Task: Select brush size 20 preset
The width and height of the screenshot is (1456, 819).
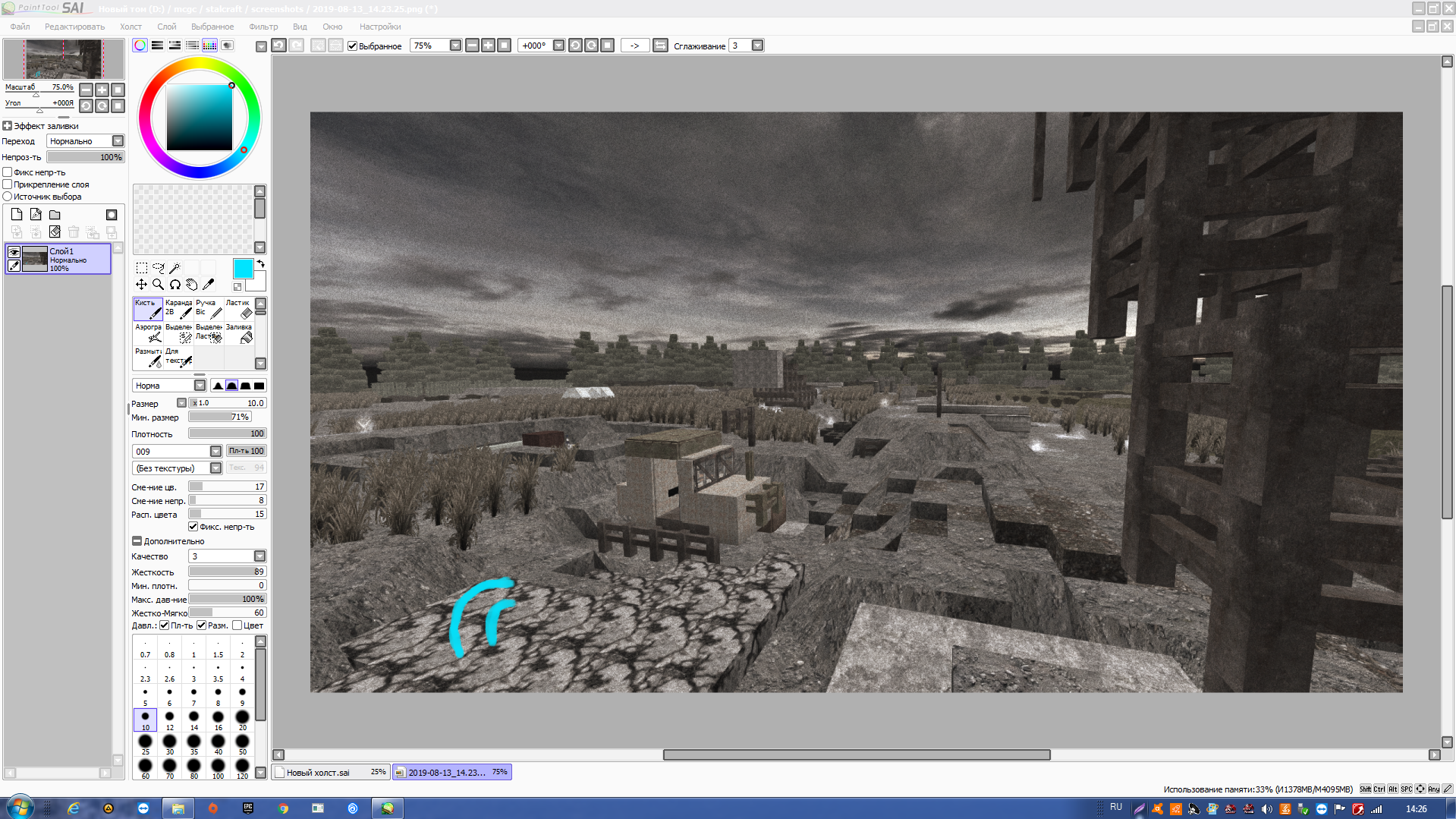Action: click(242, 720)
